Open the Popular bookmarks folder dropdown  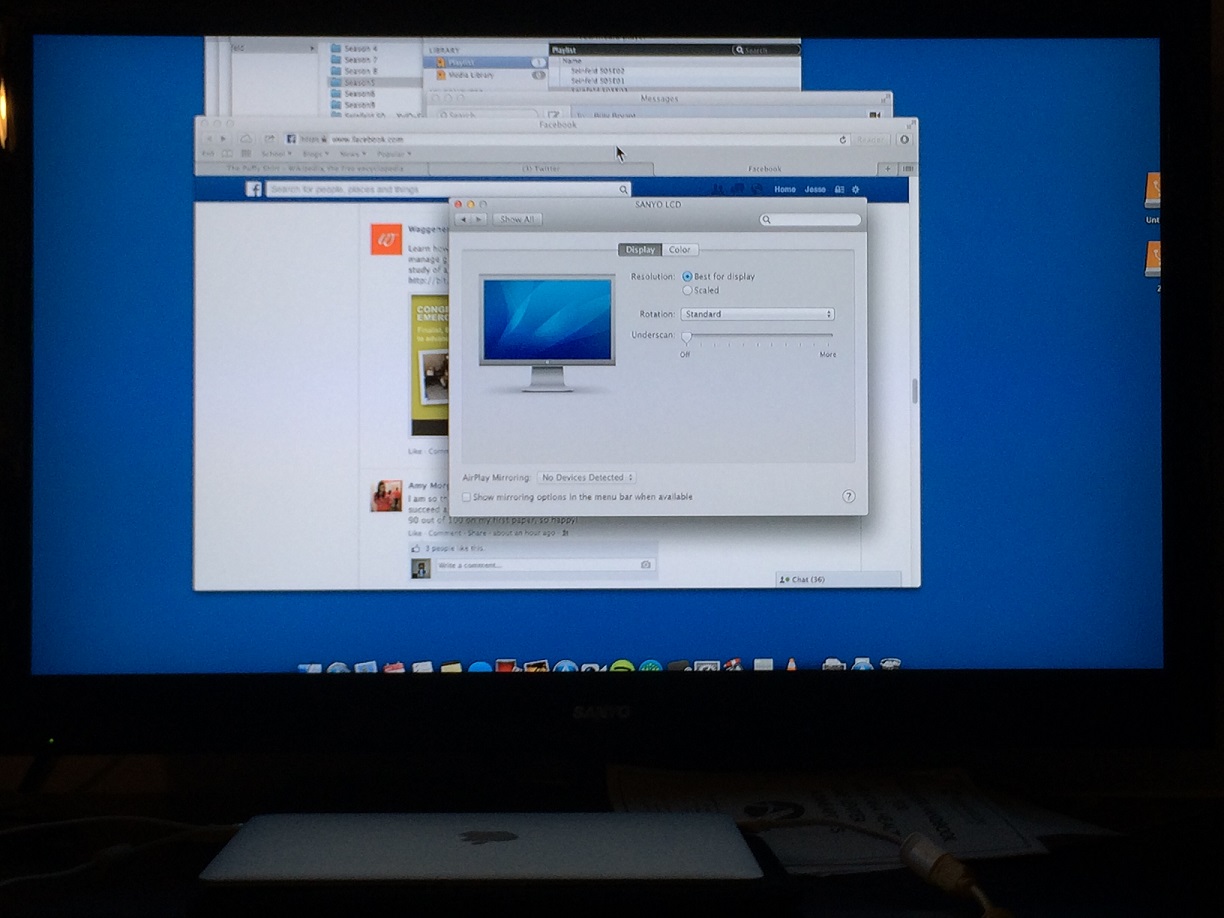[x=393, y=154]
